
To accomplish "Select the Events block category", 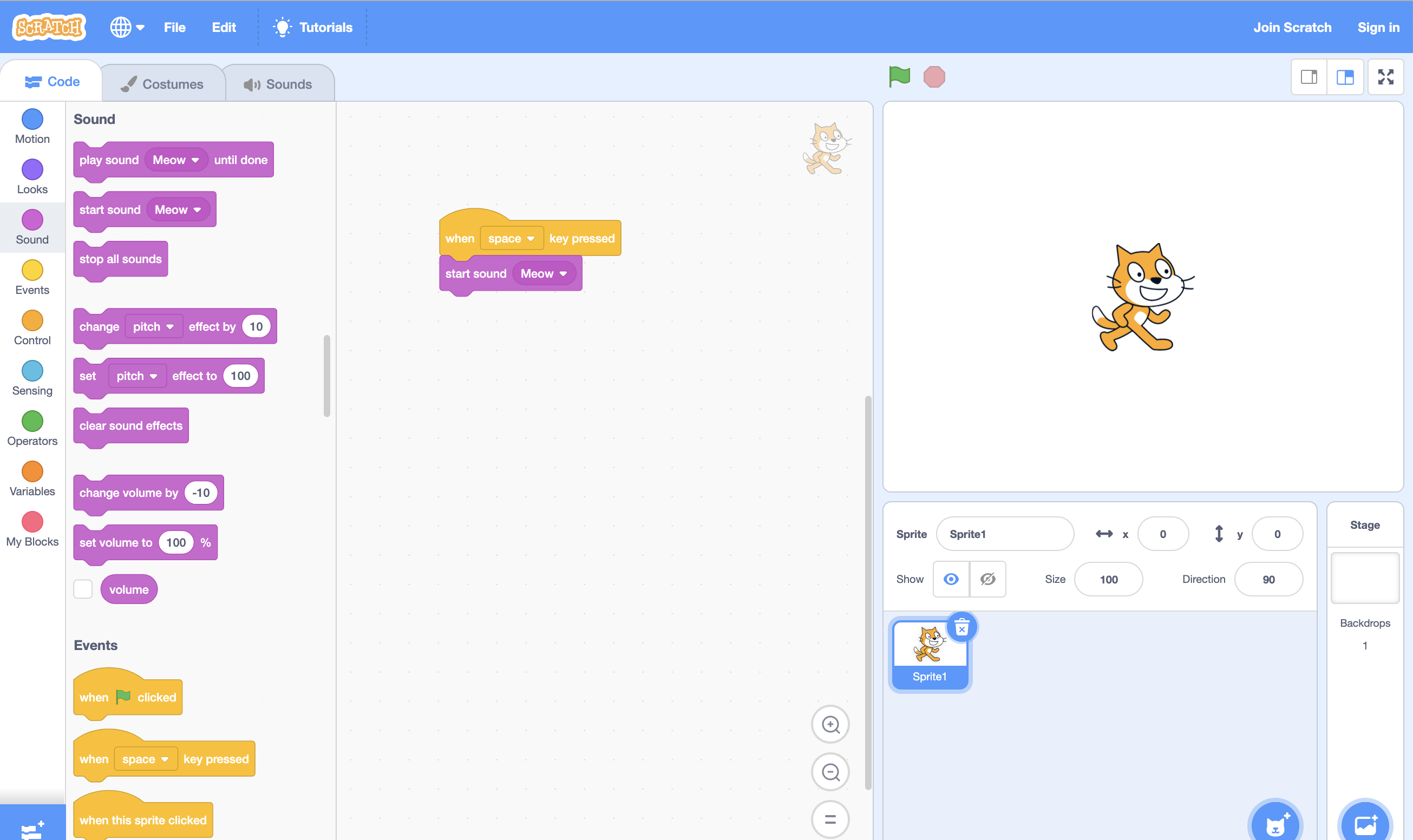I will click(32, 278).
